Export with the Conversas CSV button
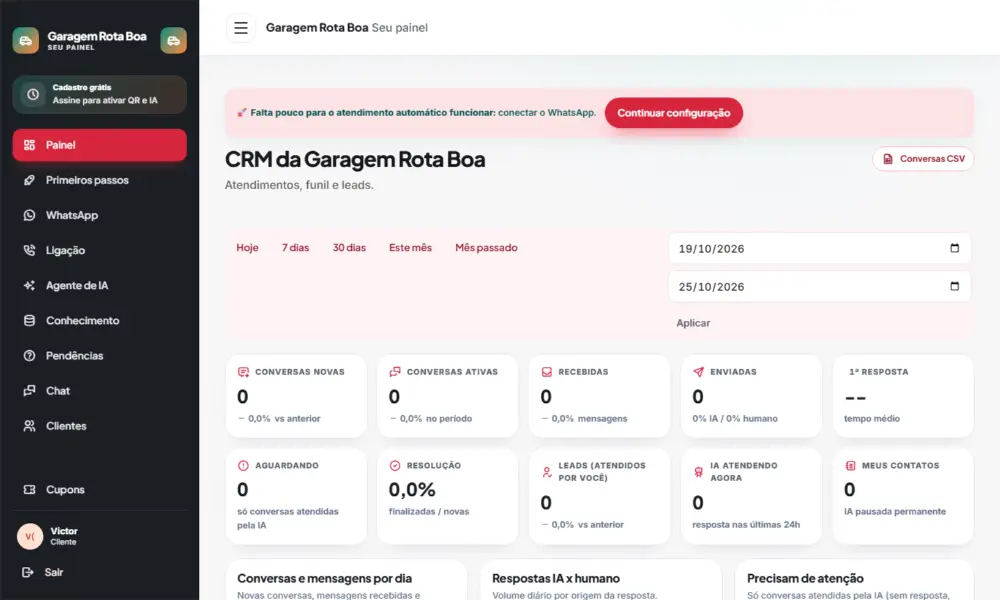This screenshot has width=1000, height=600. (x=923, y=159)
